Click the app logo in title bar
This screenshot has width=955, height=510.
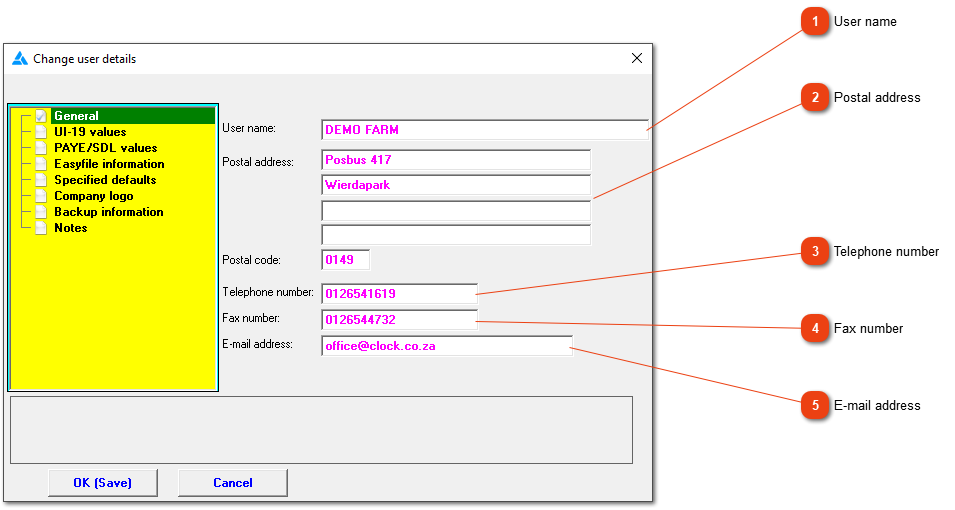click(20, 58)
